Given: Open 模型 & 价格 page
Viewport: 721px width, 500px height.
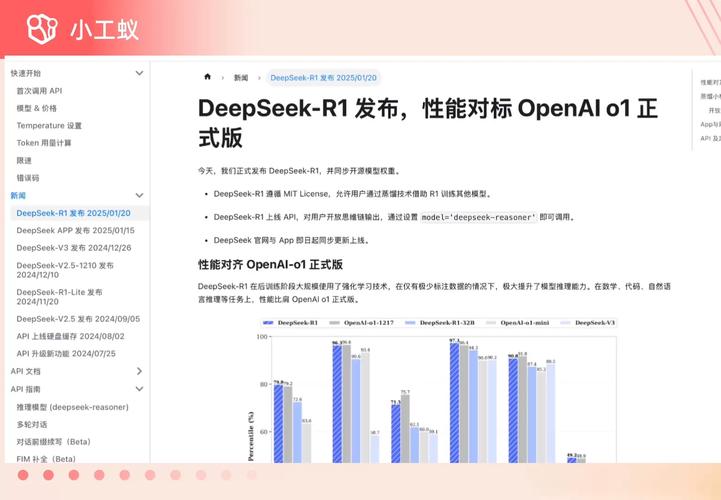Looking at the screenshot, I should pos(37,109).
